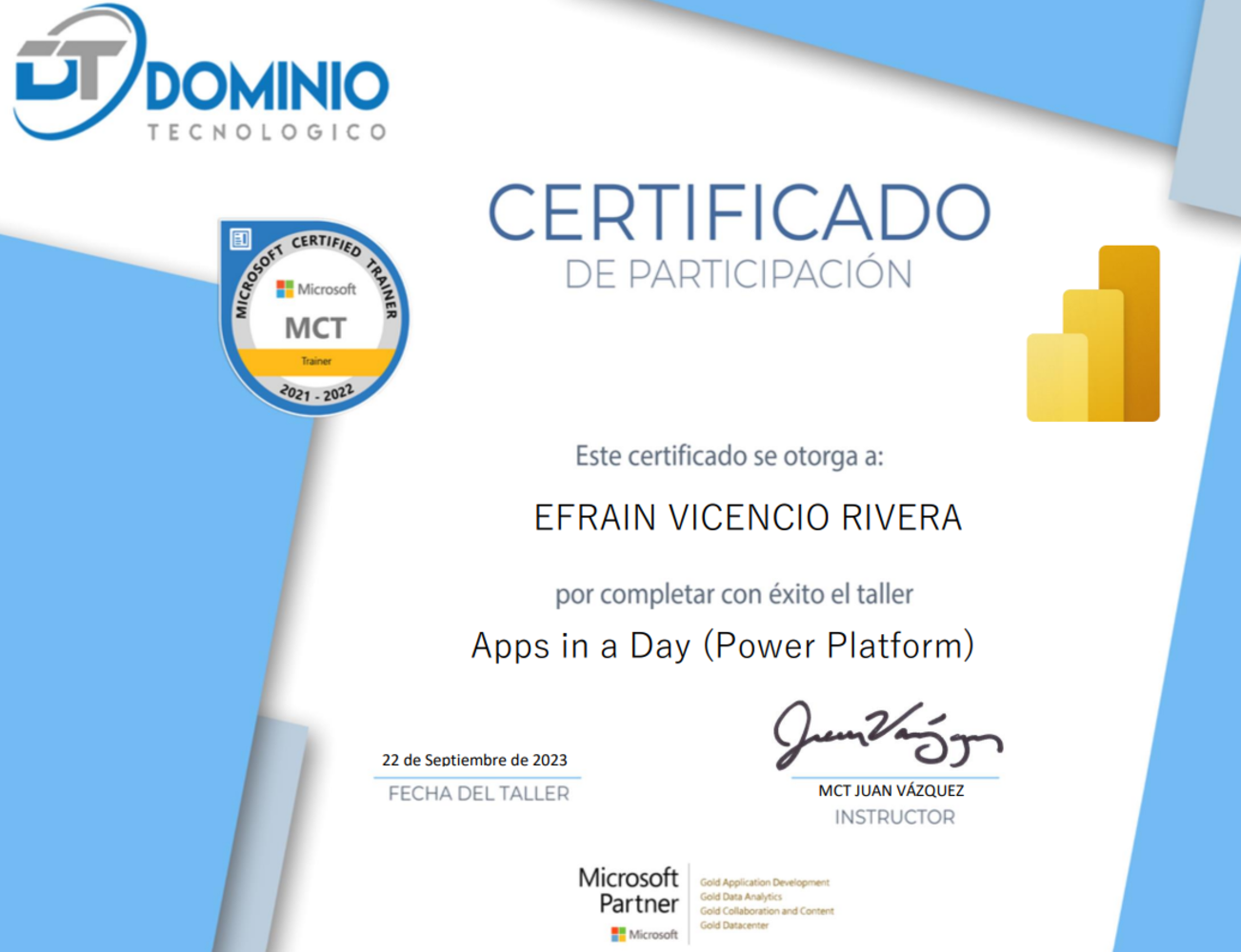
Task: Click the 2021 - 2022 text on the badge
Action: 316,392
